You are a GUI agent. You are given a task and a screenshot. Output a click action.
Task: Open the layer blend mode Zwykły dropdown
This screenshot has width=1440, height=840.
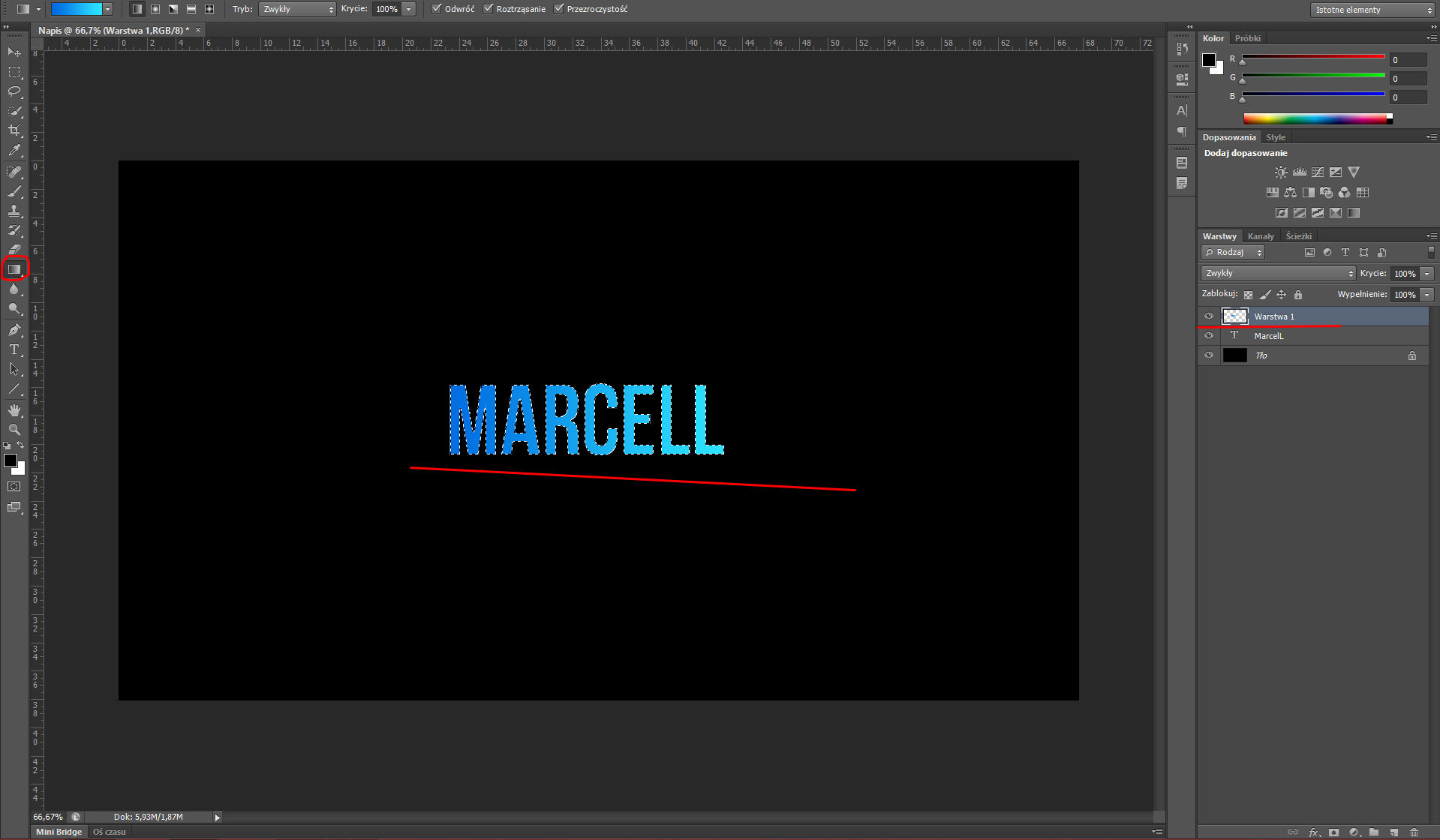click(1278, 274)
